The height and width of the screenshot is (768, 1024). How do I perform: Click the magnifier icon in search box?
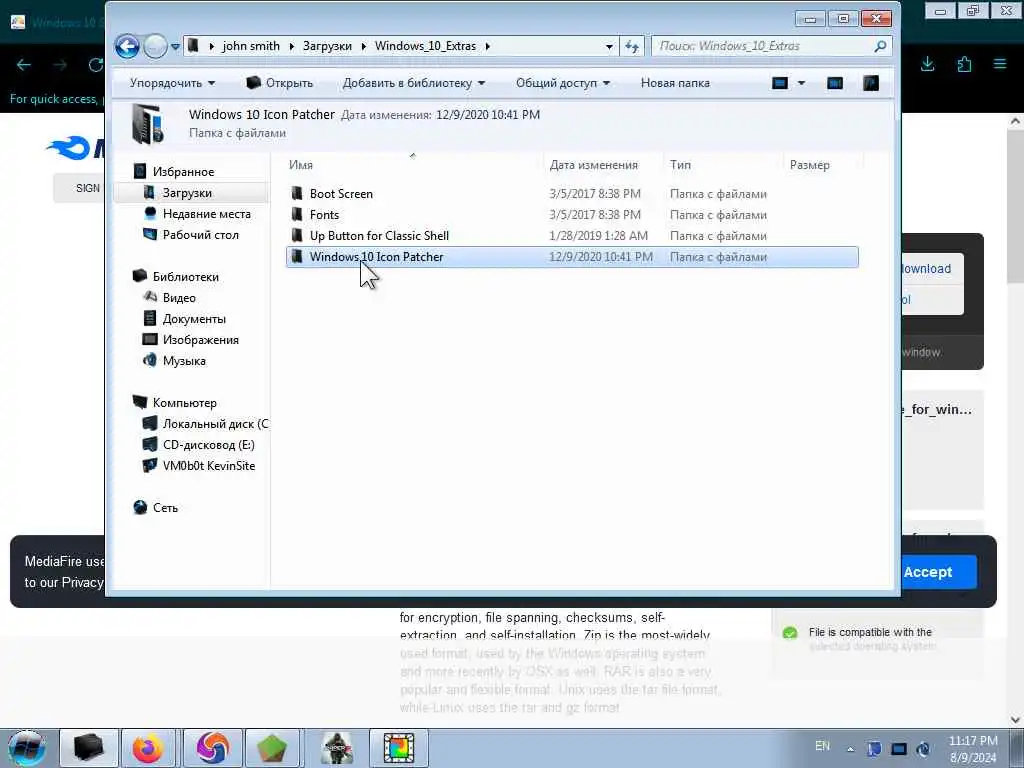click(880, 46)
